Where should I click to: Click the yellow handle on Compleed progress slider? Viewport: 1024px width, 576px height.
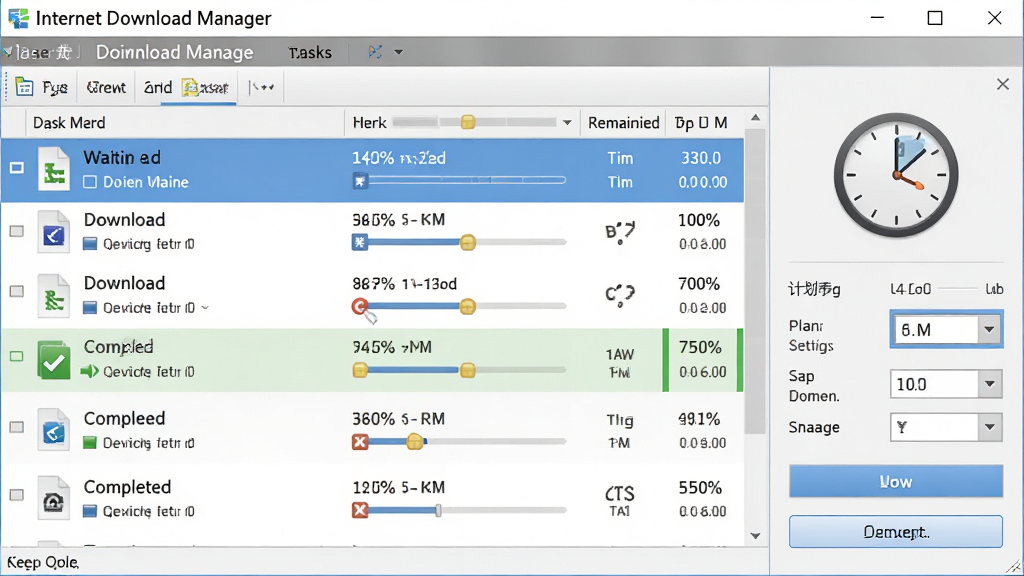point(415,442)
